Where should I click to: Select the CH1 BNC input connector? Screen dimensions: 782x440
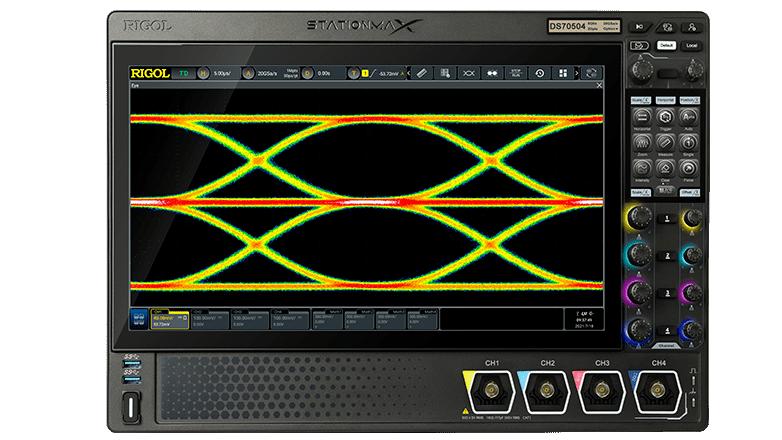(x=491, y=390)
